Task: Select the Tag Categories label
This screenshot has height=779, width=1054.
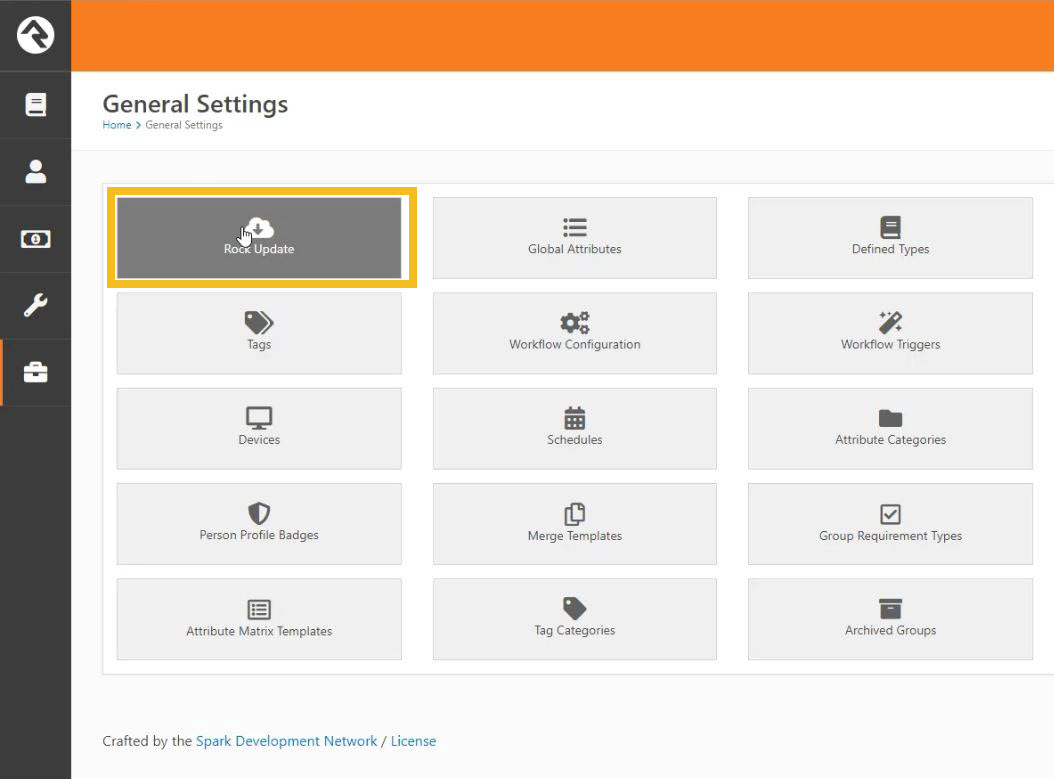Action: click(x=575, y=630)
